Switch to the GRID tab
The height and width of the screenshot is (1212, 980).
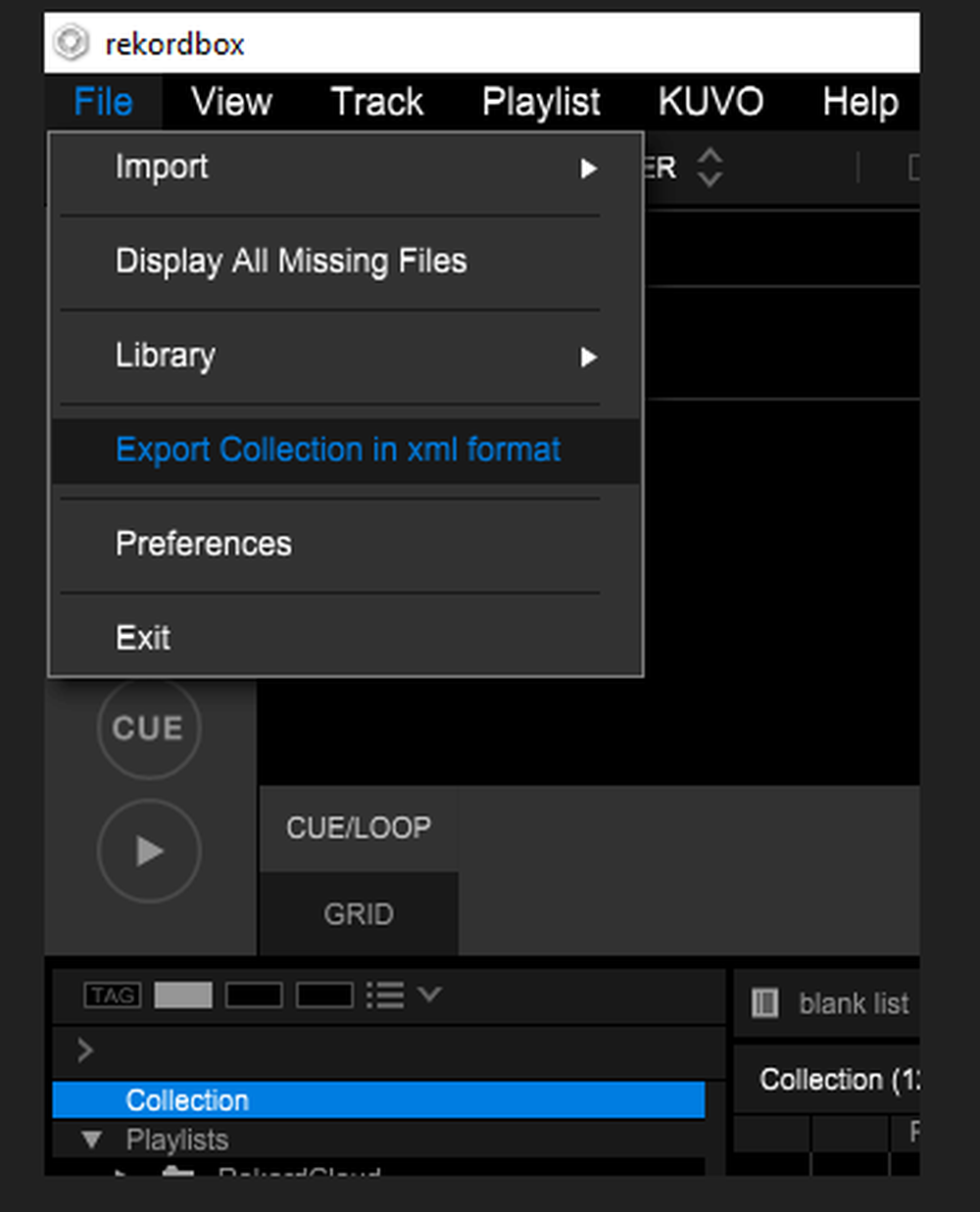click(x=359, y=914)
